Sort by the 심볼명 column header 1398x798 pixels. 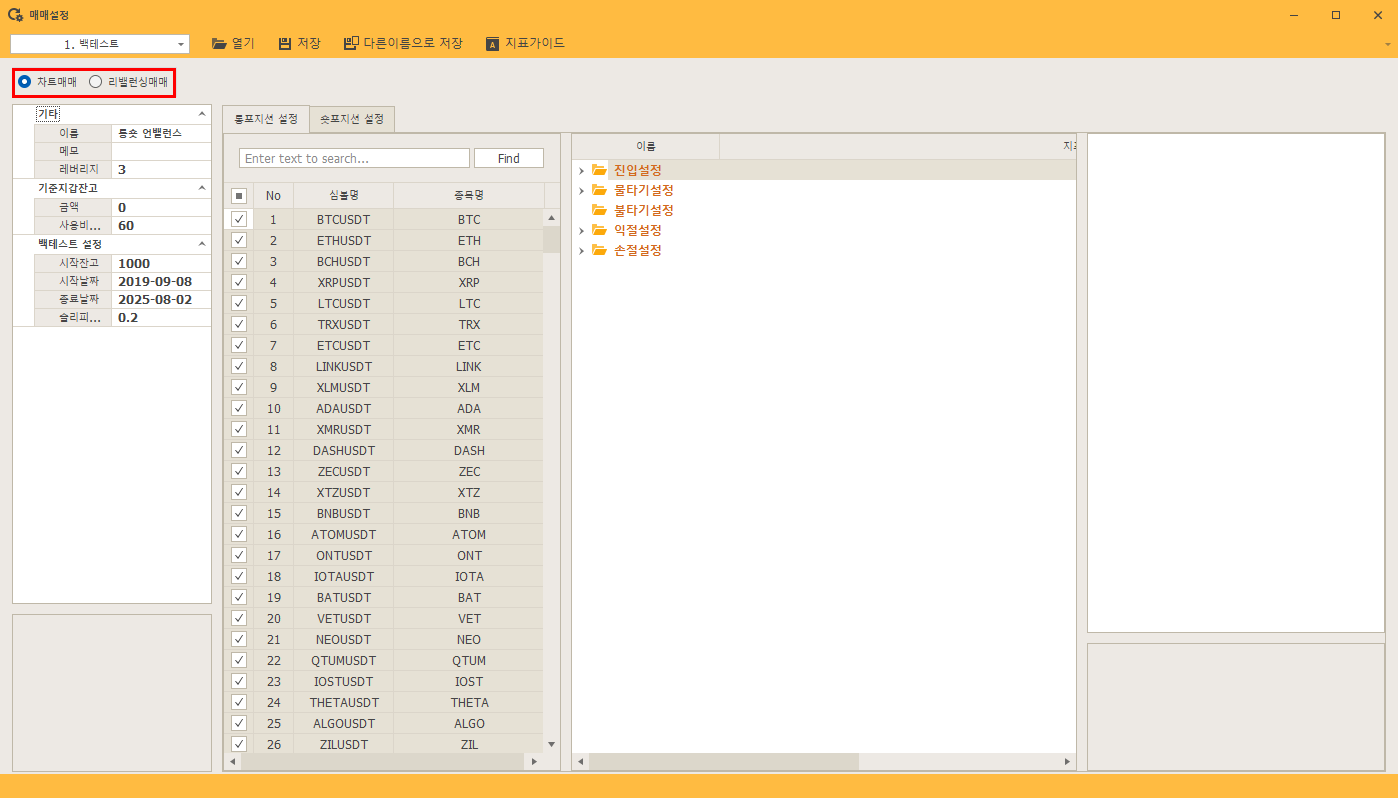343,195
